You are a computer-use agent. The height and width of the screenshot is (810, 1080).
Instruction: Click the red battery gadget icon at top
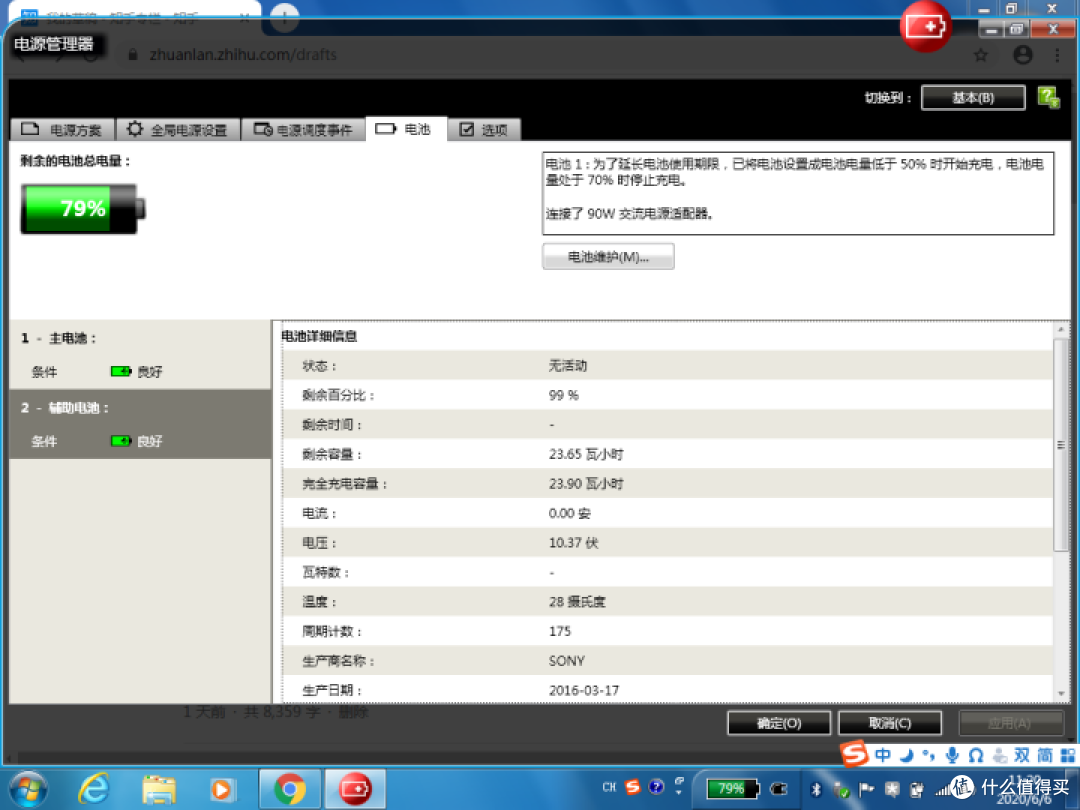coord(925,26)
